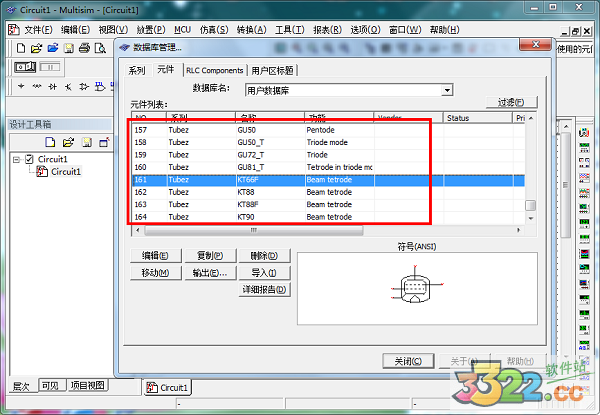Select the Four Channel Oscilloscope icon
This screenshot has width=600, height=415.
[x=584, y=193]
